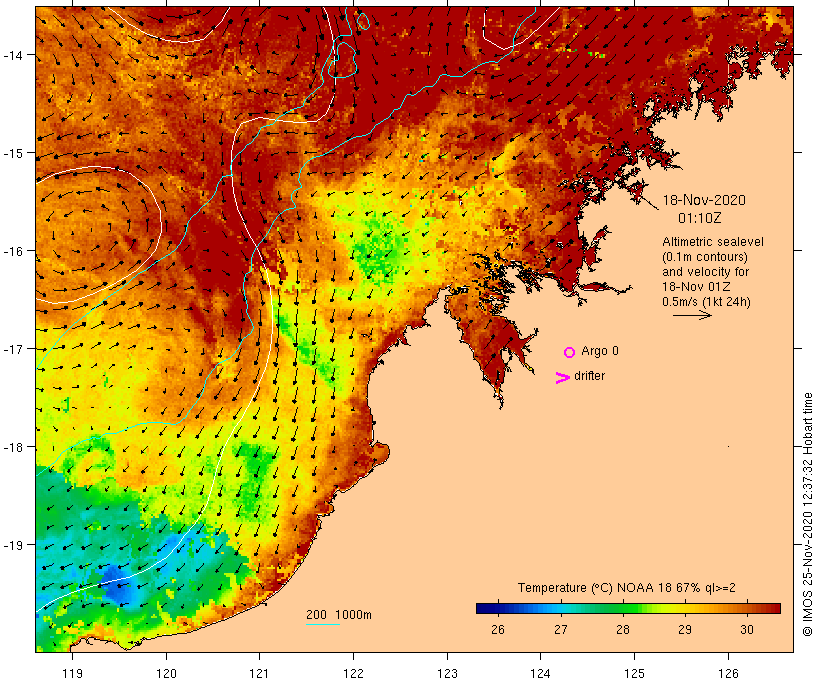Click the longitude label 120
The width and height of the screenshot is (820, 680).
pos(166,673)
